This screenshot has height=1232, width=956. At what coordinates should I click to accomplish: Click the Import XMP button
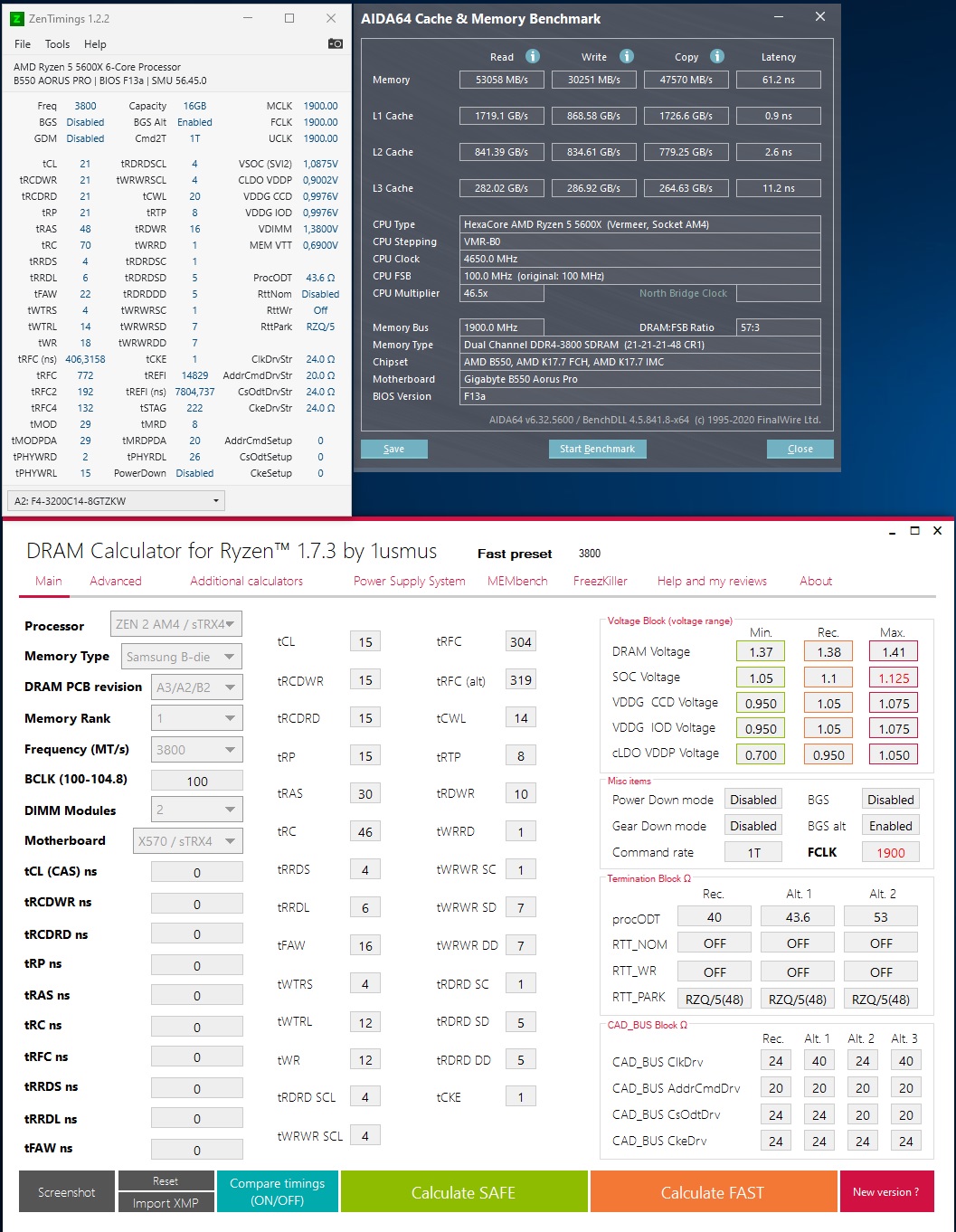(x=166, y=1203)
